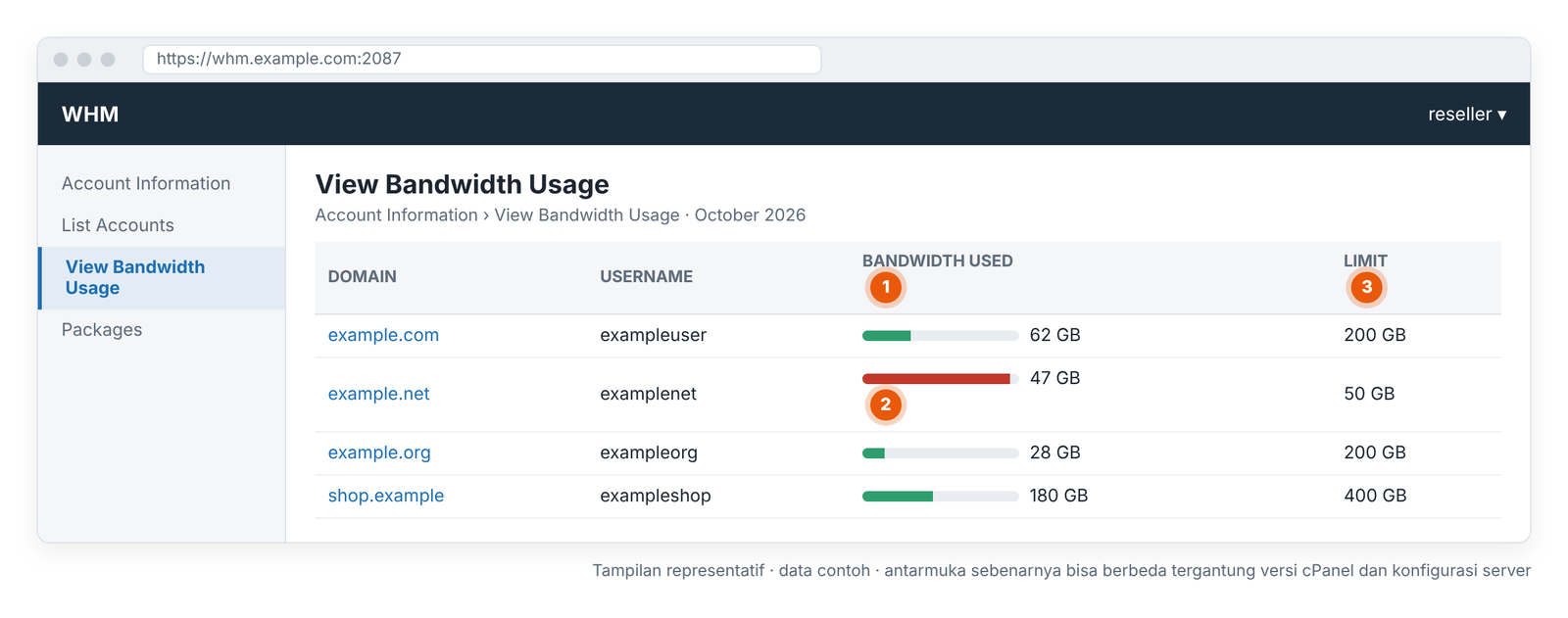Click the USERNAME column header
Screen dimensions: 1568x618
[x=647, y=277]
